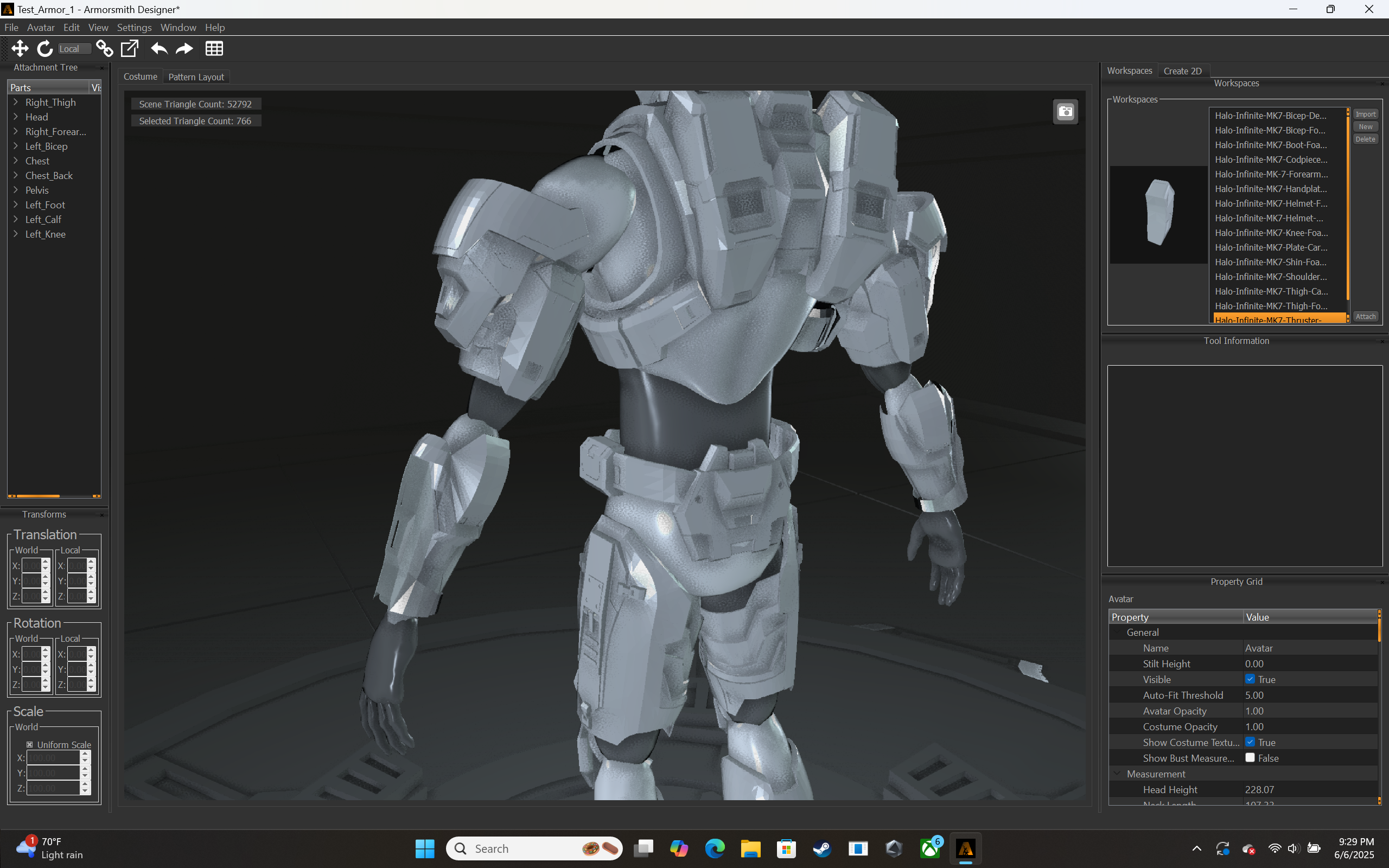Expand the Right_Forearm tree node

[16, 131]
